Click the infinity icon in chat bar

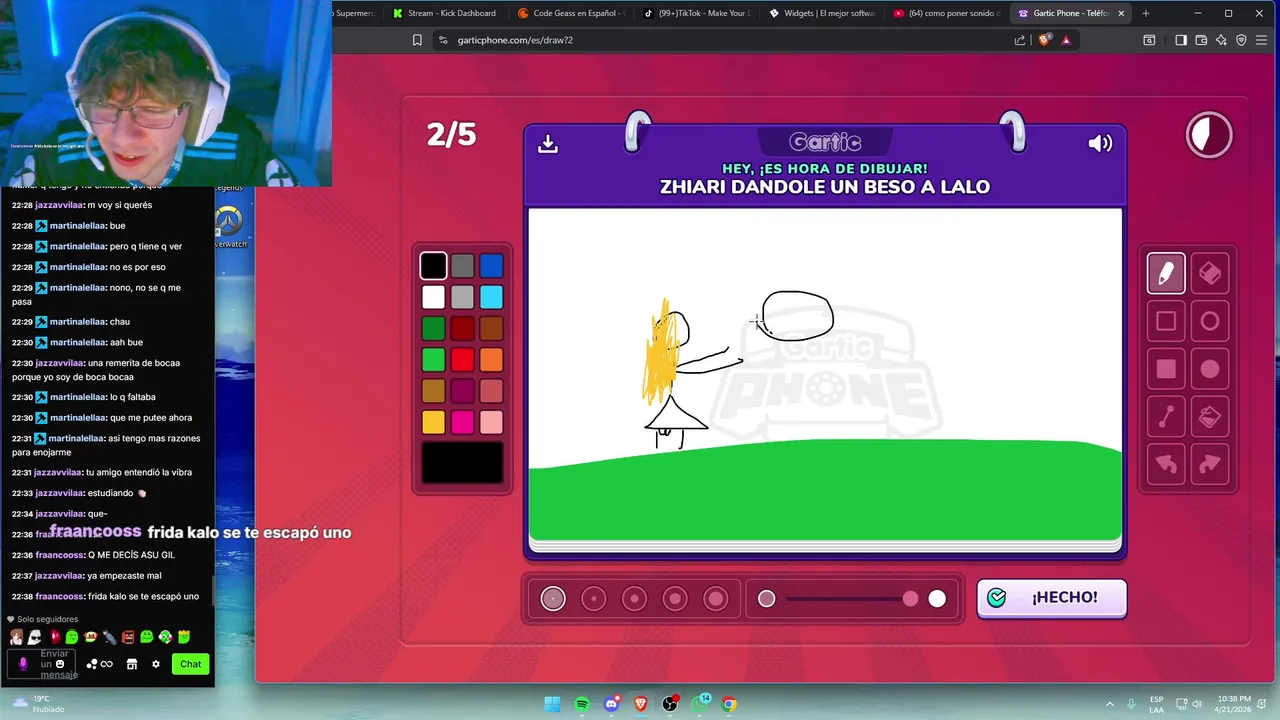click(106, 664)
